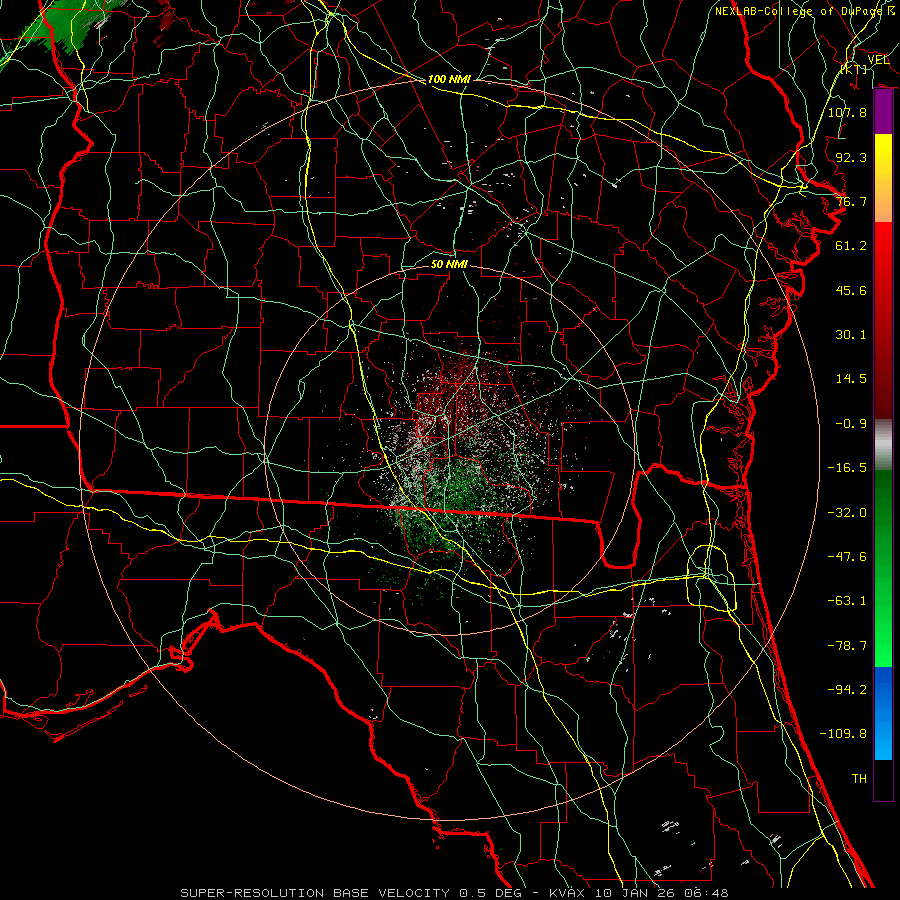Click the gray near-zero segment of the color bar
Screen dimensions: 900x900
883,445
